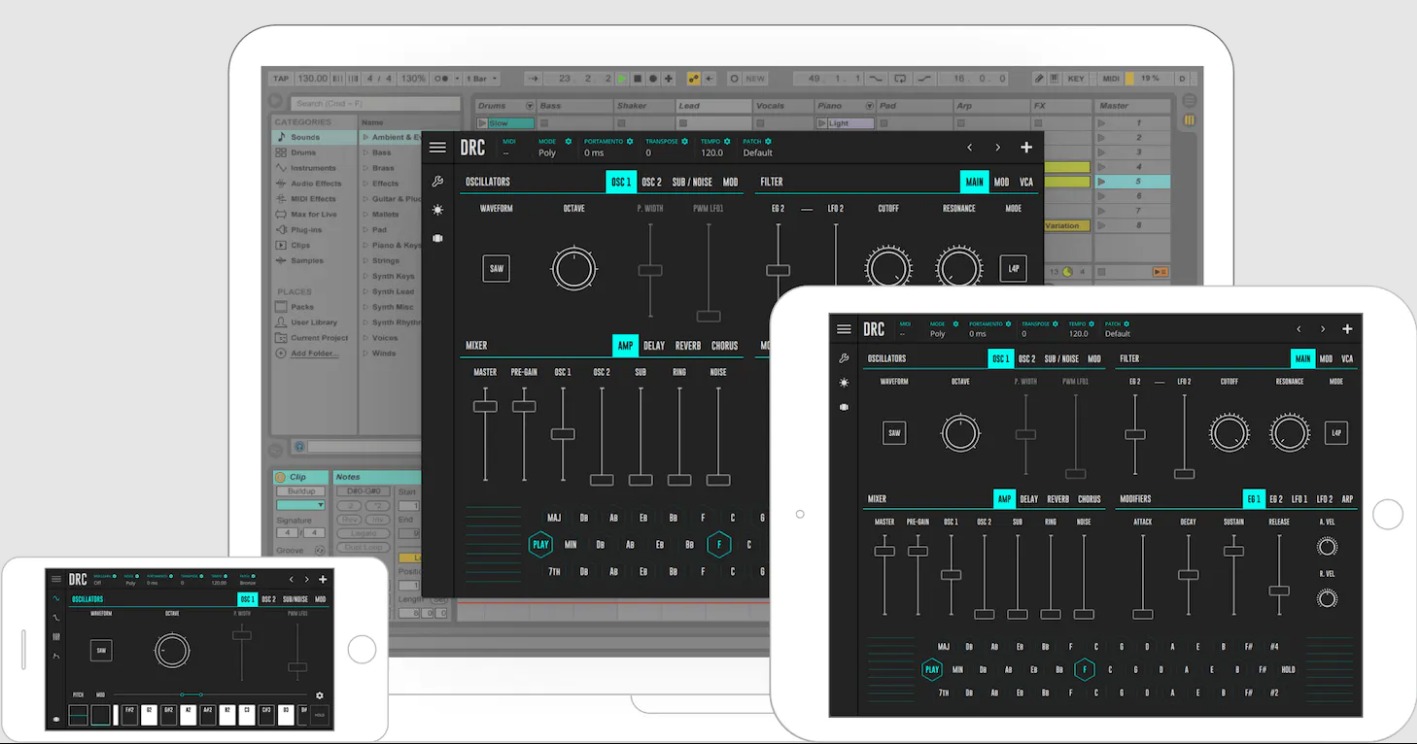Click the plus icon on the phone DRC

(x=322, y=579)
